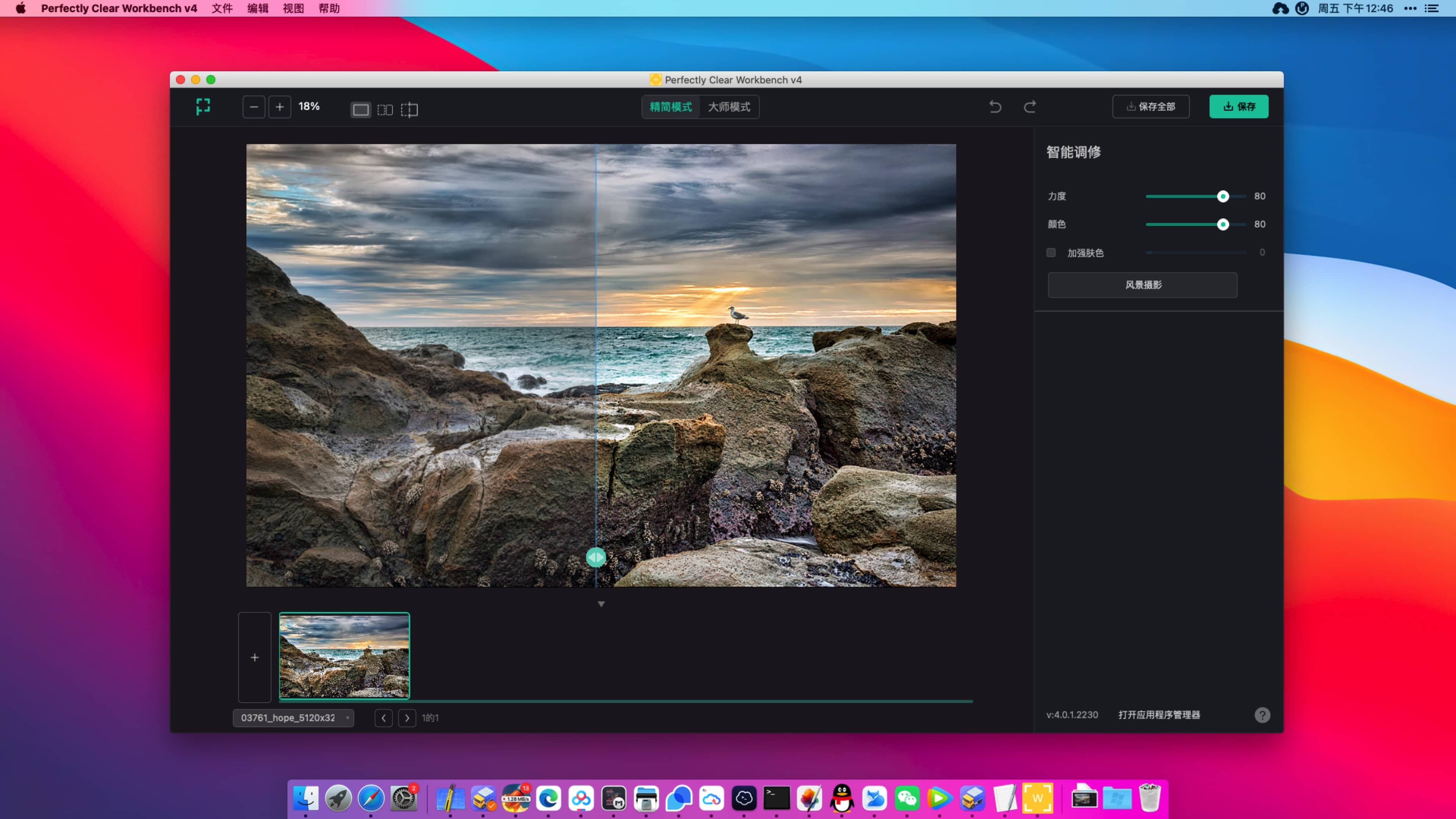Click the 力度 value 80
This screenshot has height=819, width=1456.
tap(1260, 196)
